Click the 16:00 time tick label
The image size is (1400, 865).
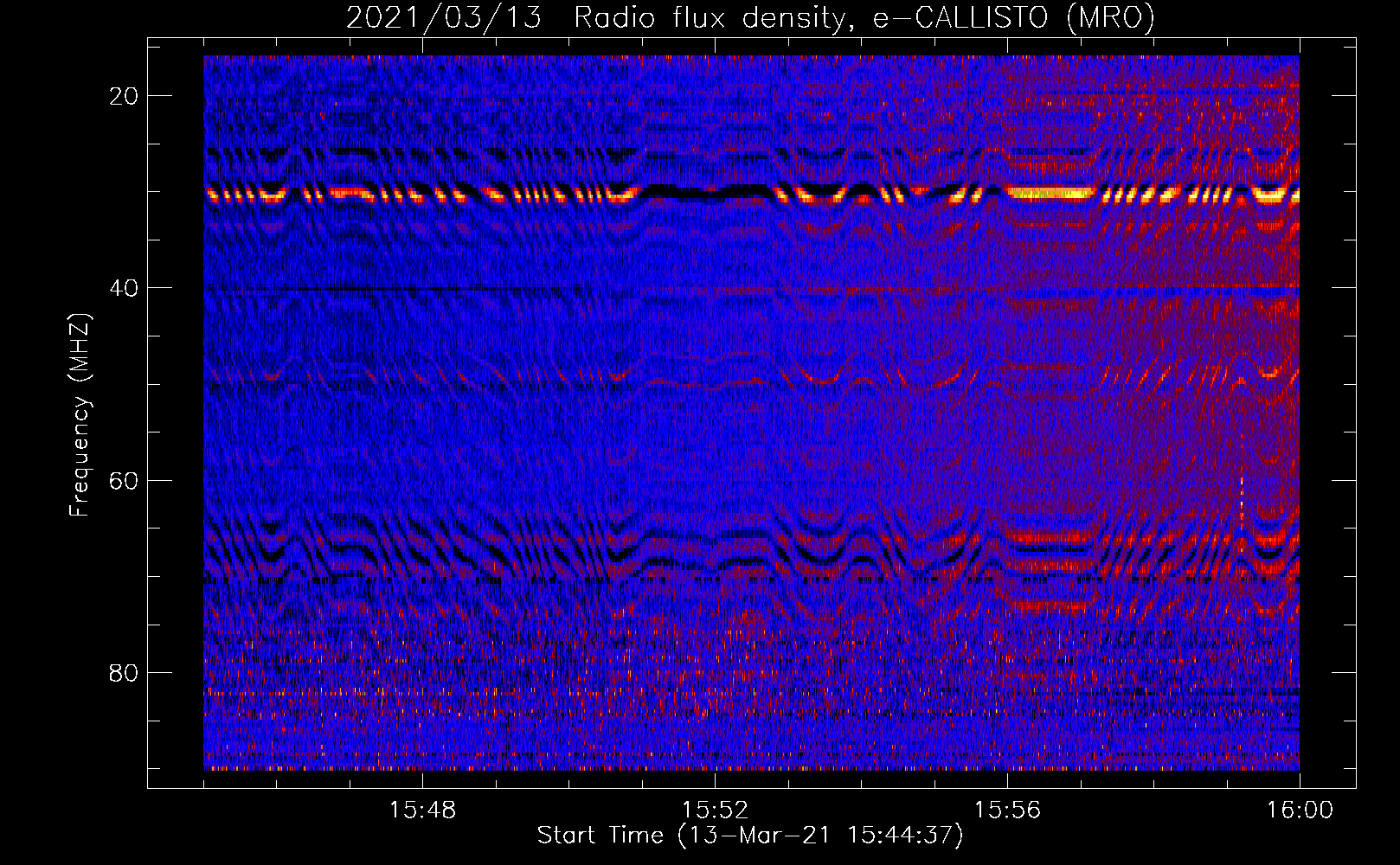click(1300, 811)
